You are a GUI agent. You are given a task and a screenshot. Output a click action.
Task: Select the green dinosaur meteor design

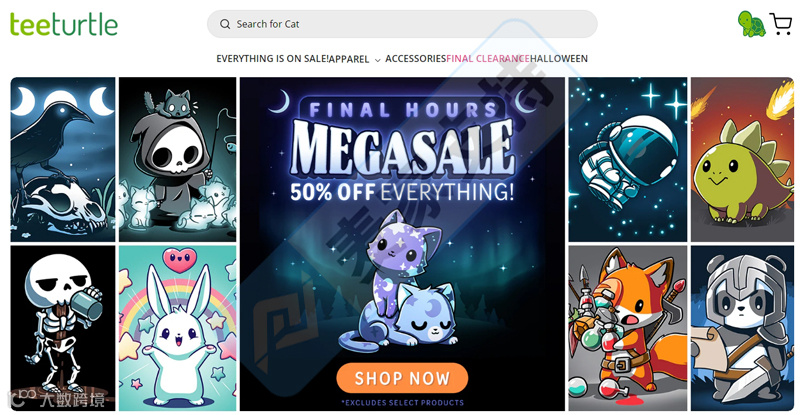pos(742,159)
